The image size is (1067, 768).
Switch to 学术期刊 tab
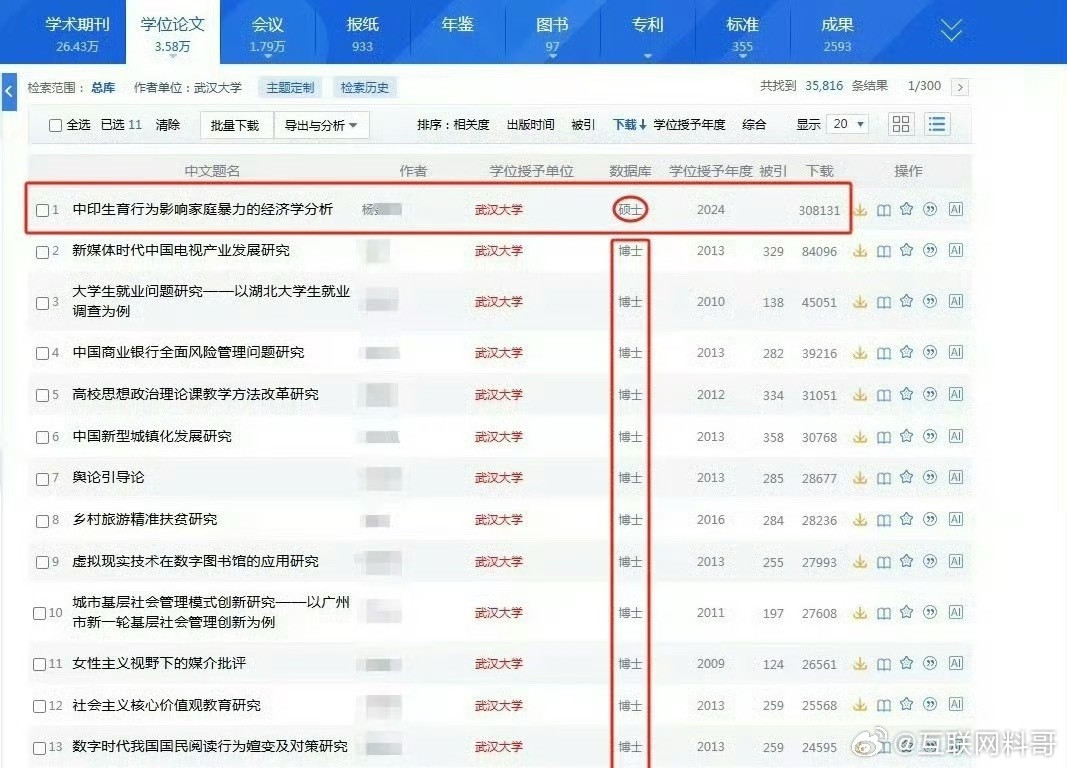pyautogui.click(x=77, y=33)
